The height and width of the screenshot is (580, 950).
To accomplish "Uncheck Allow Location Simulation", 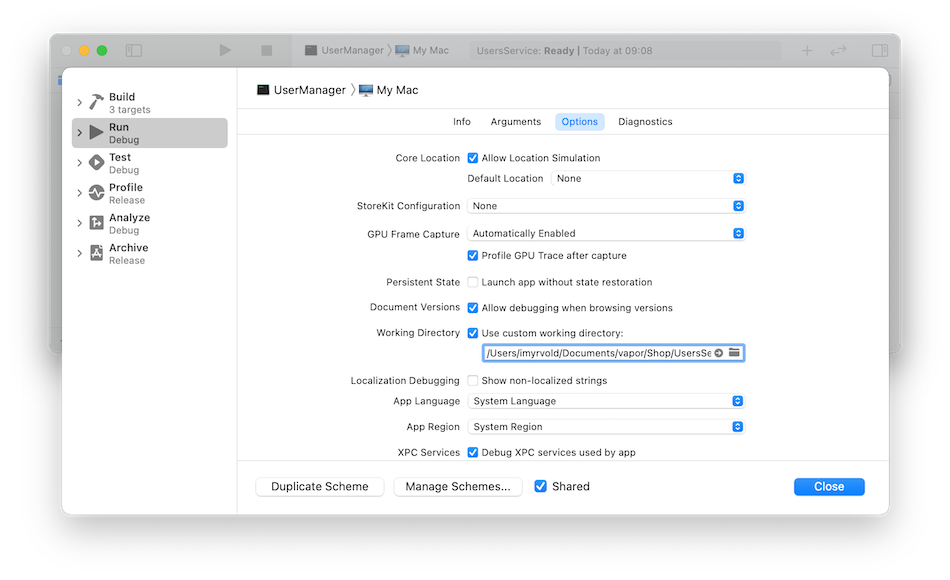I will 473,158.
